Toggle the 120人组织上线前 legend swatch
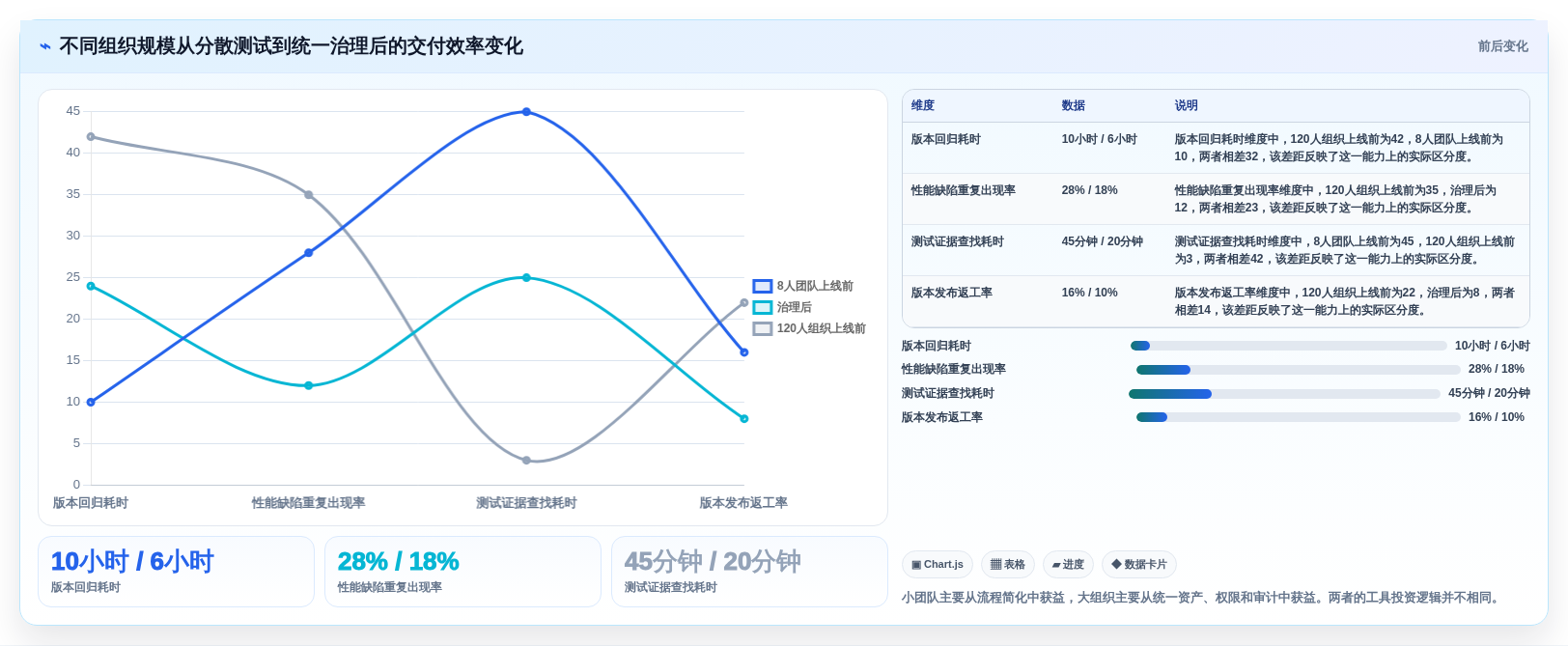Image resolution: width=1568 pixels, height=646 pixels. pyautogui.click(x=763, y=328)
